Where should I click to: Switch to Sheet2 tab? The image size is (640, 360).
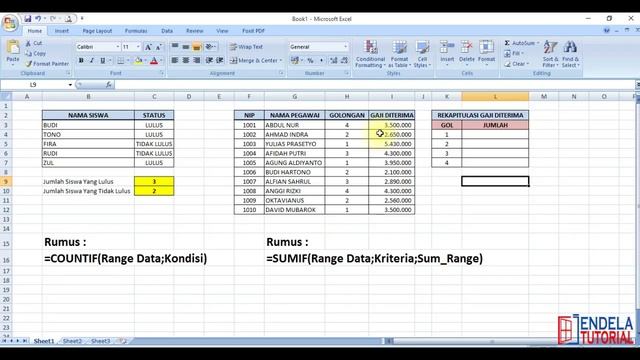72,341
